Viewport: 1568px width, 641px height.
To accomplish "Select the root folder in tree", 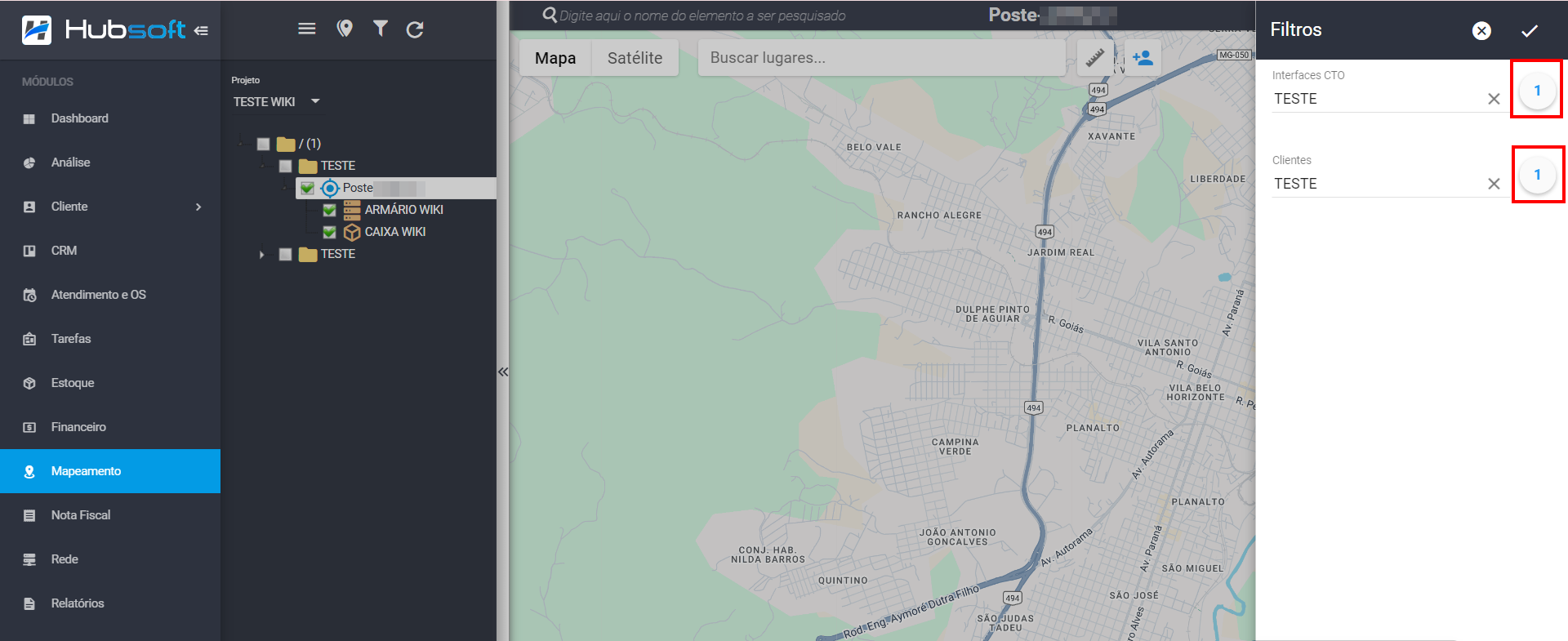I will point(299,144).
